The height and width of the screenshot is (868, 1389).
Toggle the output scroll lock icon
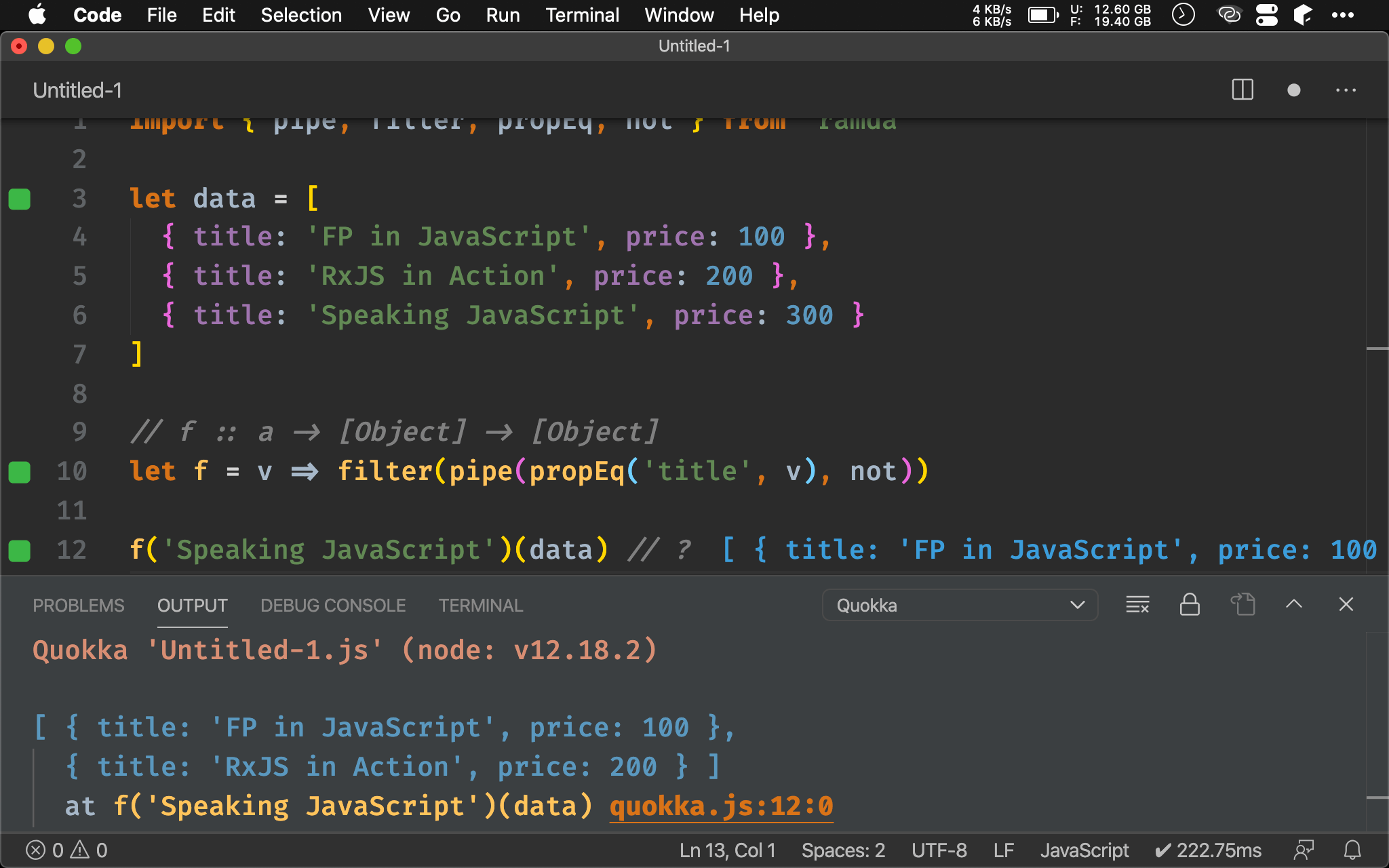pos(1190,604)
